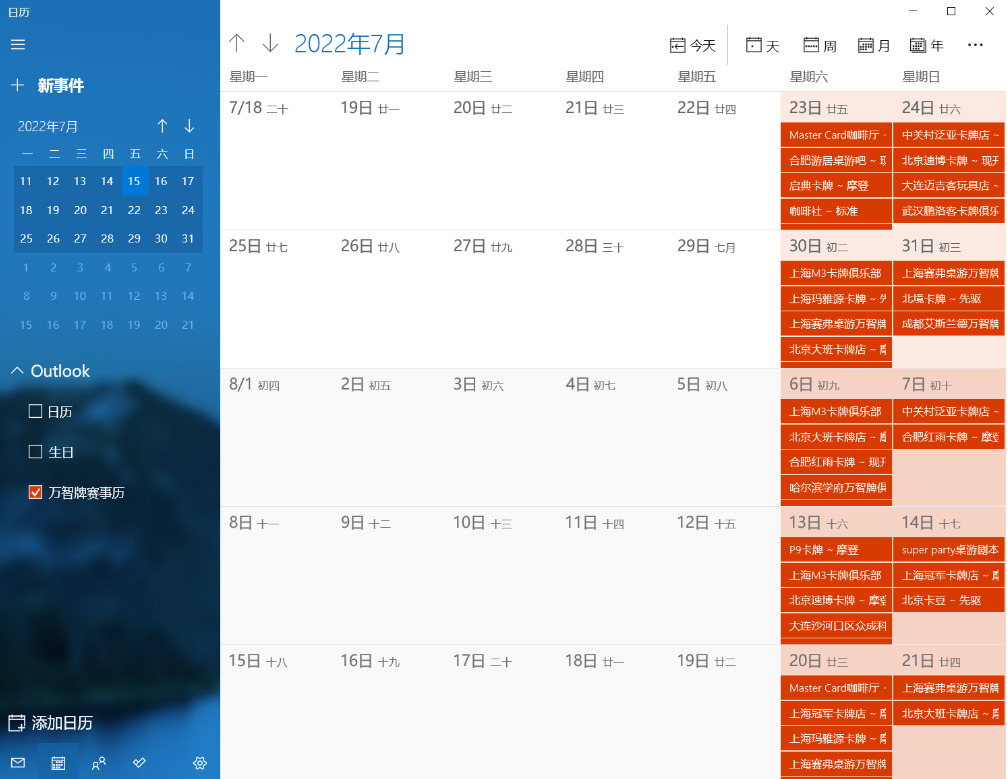Collapse the Outlook account section
1007x779 pixels.
17,371
